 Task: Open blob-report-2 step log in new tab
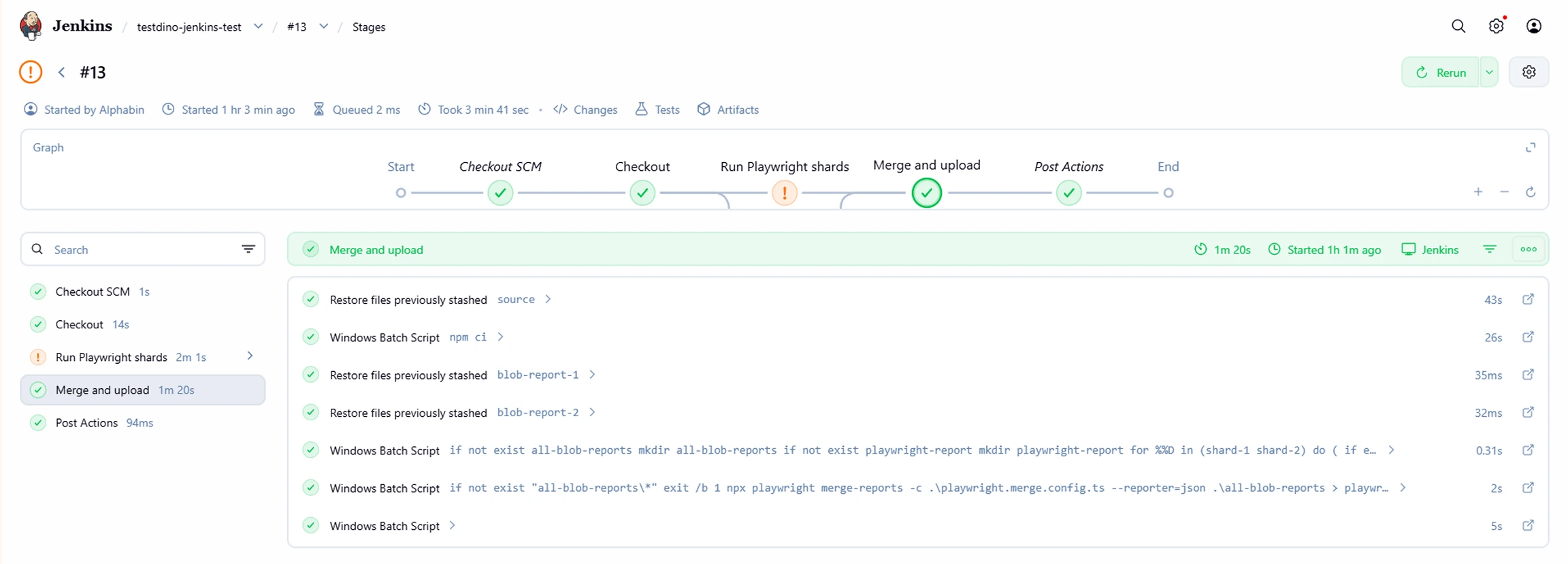click(1528, 412)
